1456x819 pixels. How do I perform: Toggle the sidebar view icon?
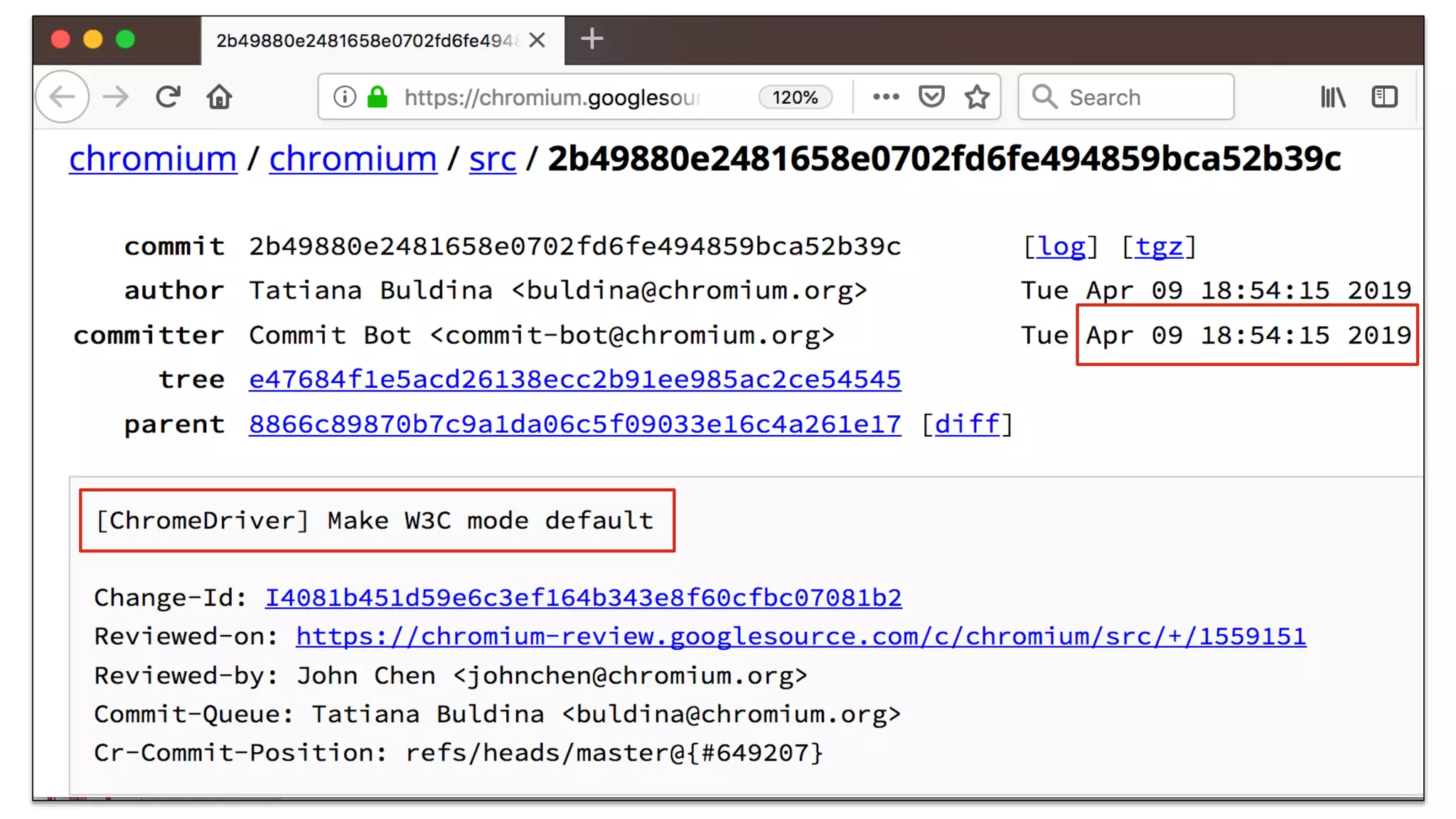point(1384,97)
